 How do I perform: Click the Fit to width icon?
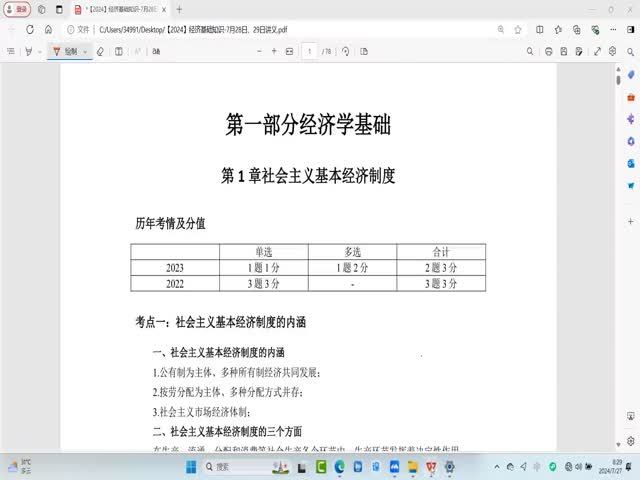pos(289,51)
